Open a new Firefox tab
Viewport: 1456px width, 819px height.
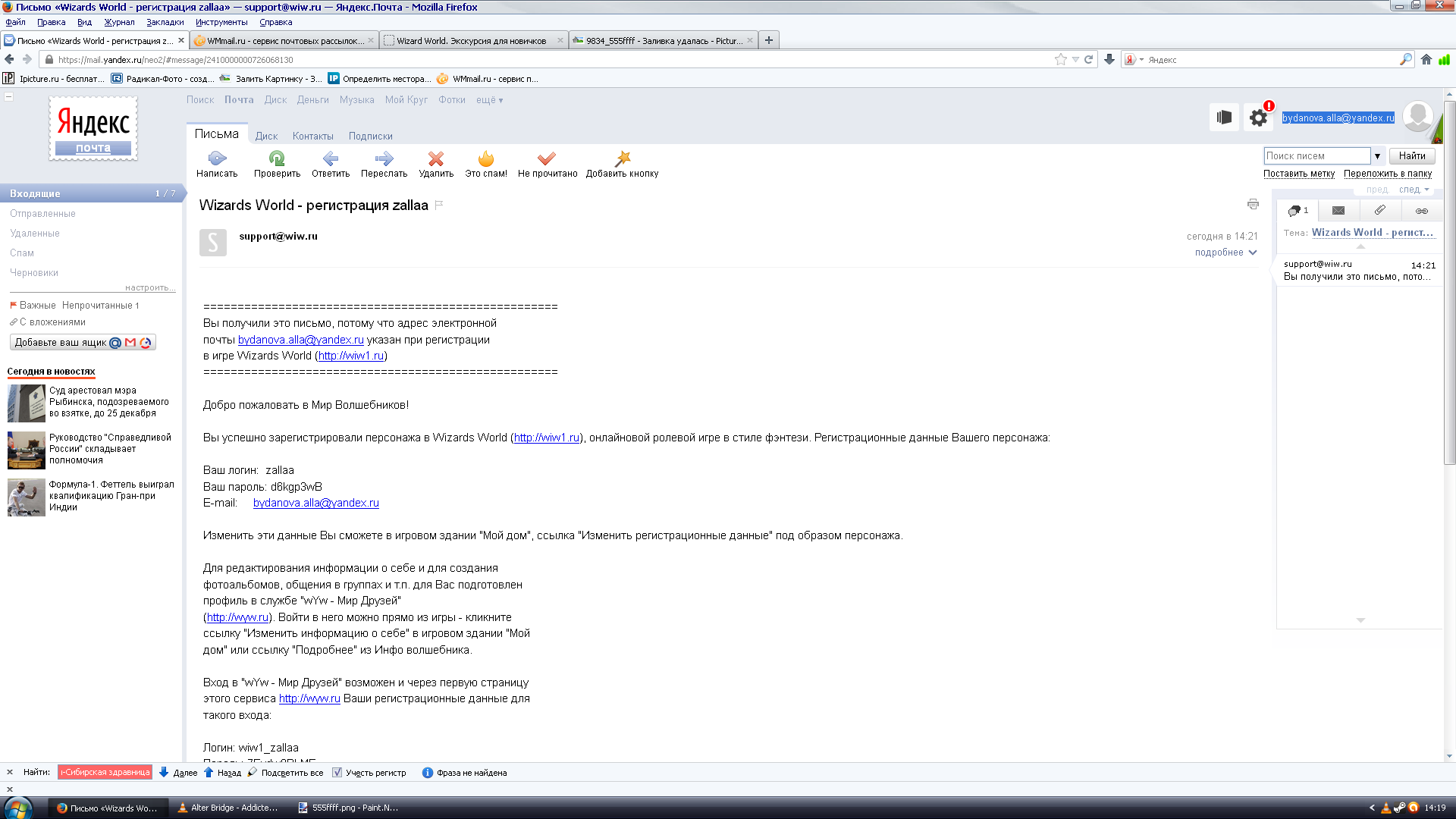pos(769,40)
